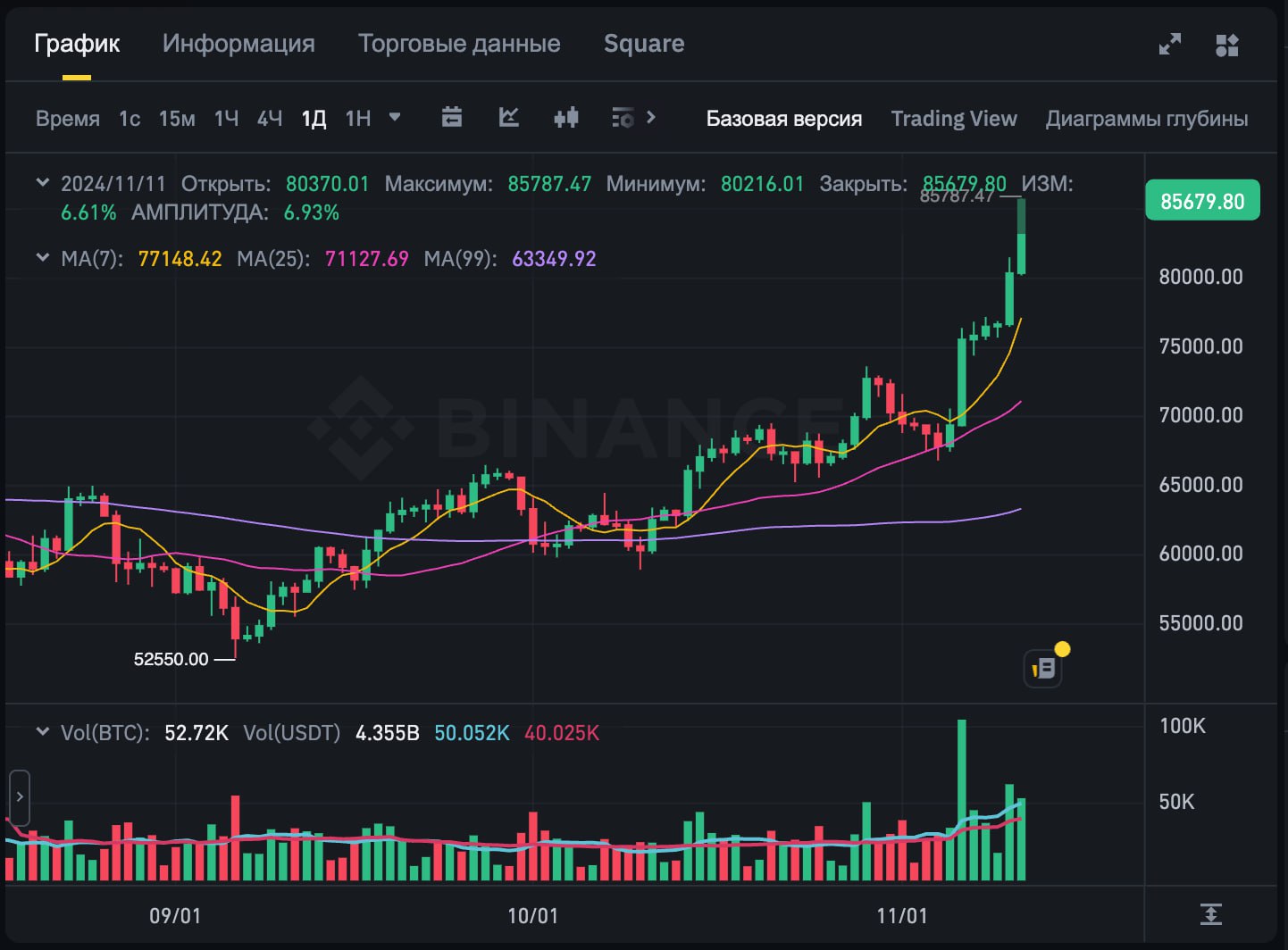
Task: Click the drawing tools line-chart icon
Action: pyautogui.click(x=509, y=118)
